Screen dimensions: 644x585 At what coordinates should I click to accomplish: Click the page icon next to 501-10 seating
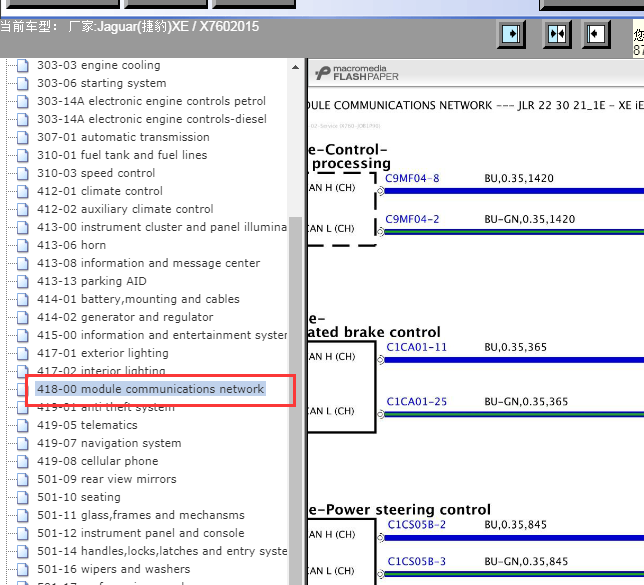coord(23,497)
